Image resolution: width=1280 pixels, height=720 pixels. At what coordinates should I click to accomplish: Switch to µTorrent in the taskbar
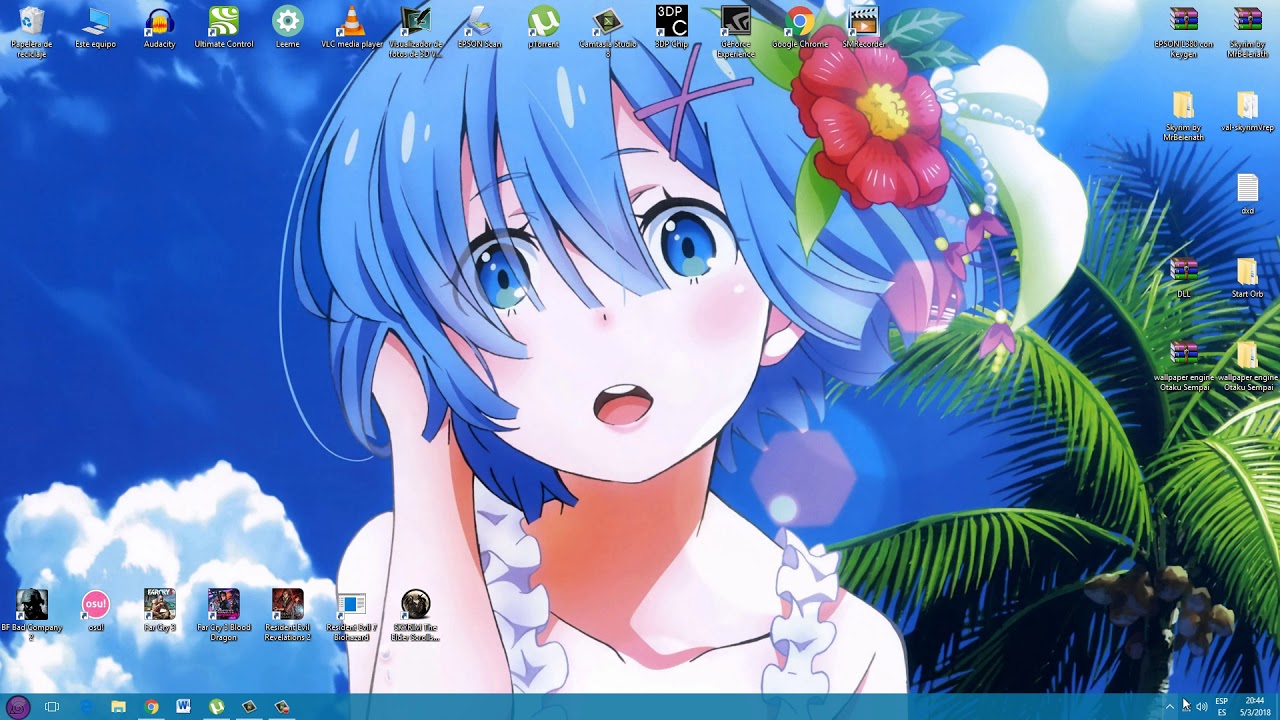pos(216,707)
